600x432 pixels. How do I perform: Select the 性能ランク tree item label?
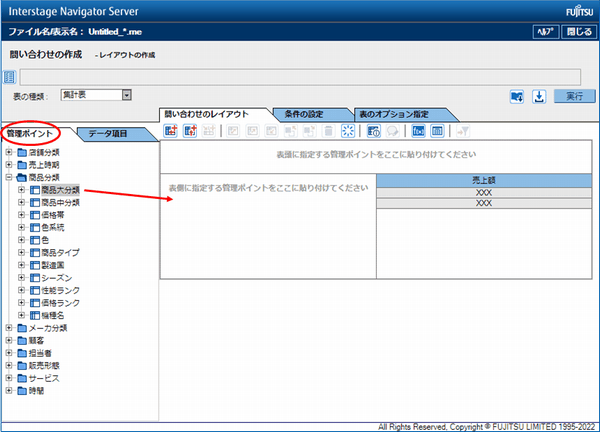pos(60,290)
